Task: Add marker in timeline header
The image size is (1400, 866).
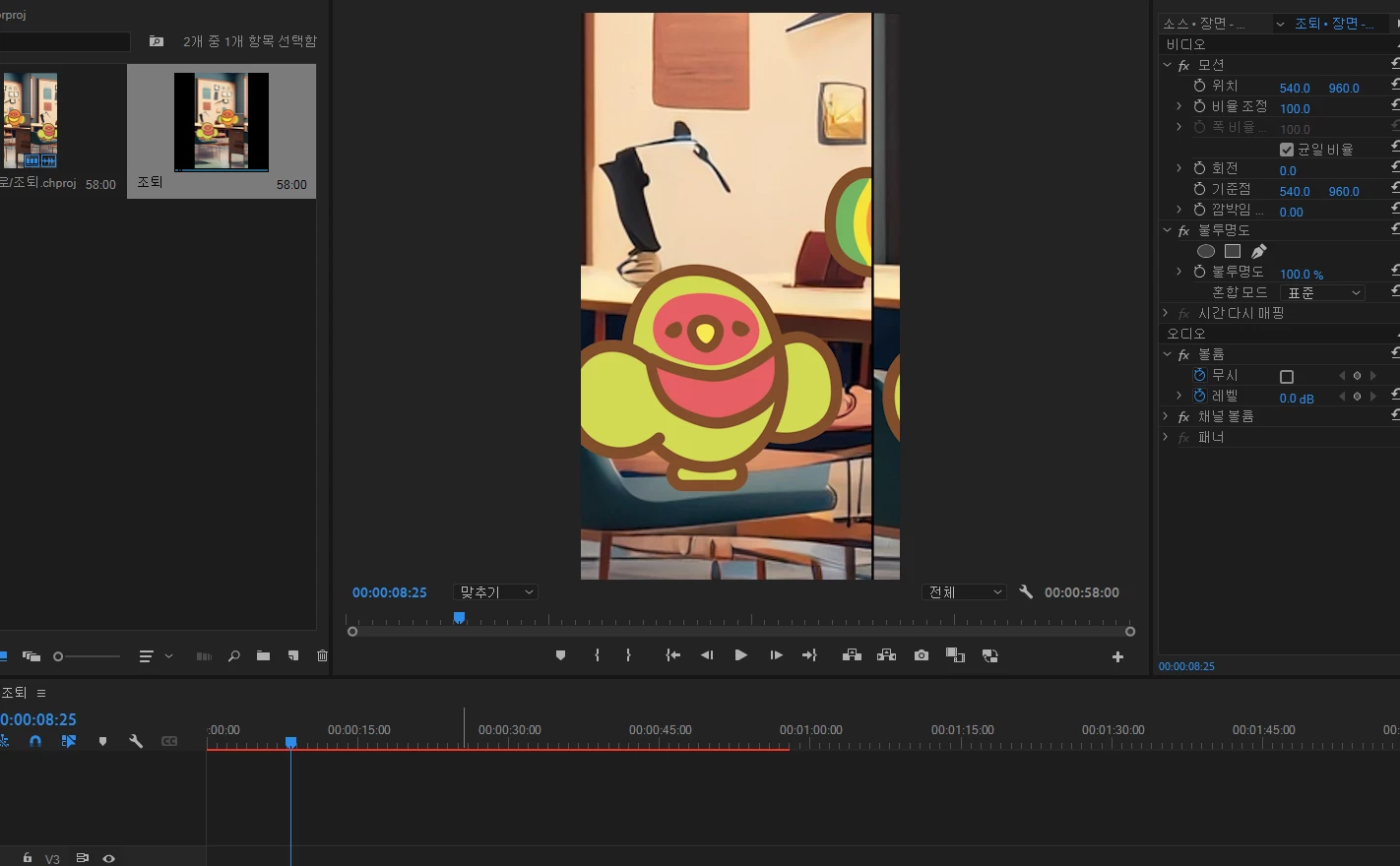Action: (102, 741)
